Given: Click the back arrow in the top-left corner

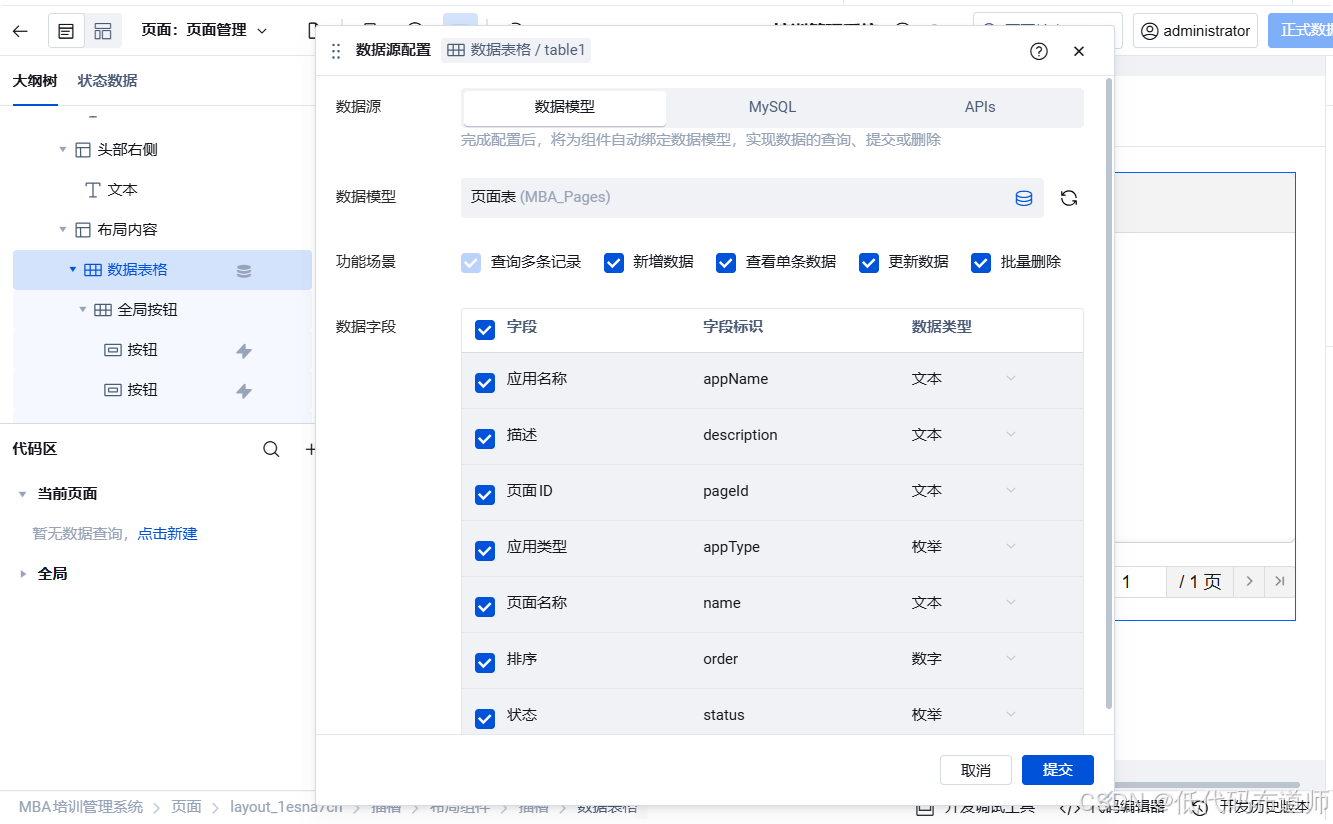Looking at the screenshot, I should [x=20, y=30].
